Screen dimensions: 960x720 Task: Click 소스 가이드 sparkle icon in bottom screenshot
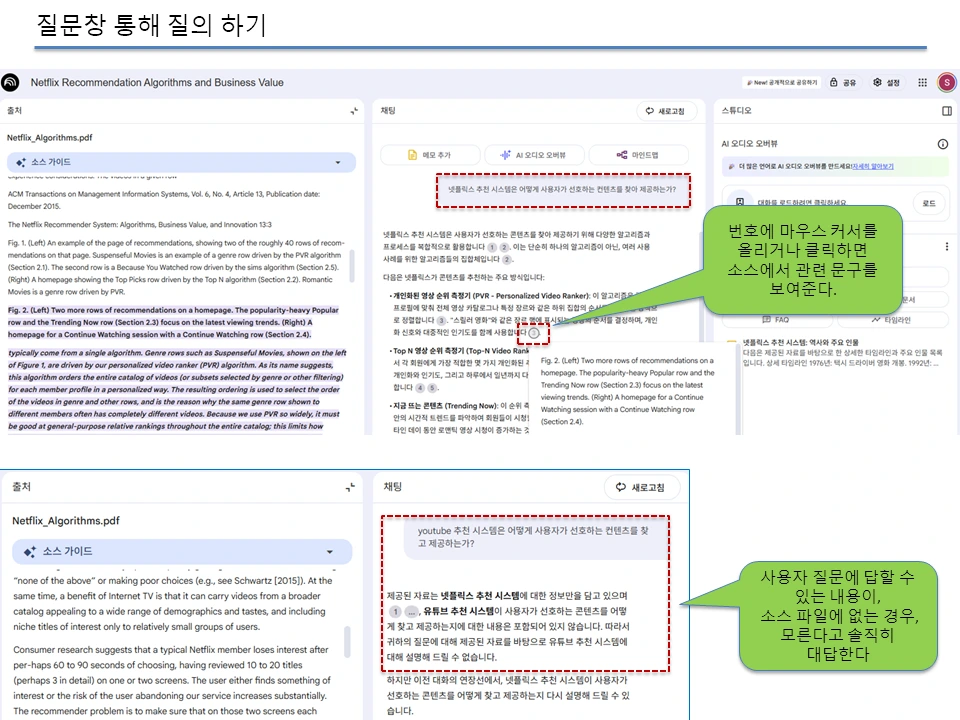tap(29, 552)
